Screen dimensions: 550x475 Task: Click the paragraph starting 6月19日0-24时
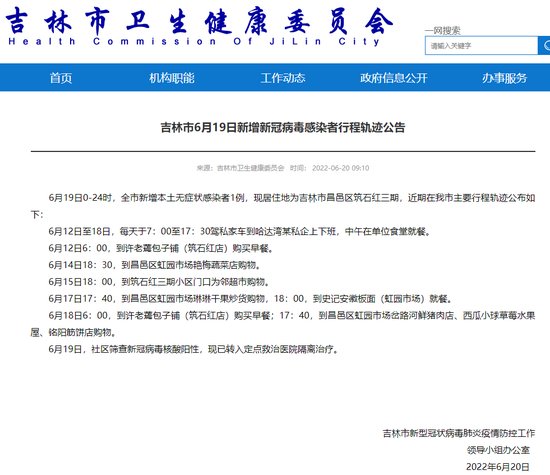[x=283, y=206]
